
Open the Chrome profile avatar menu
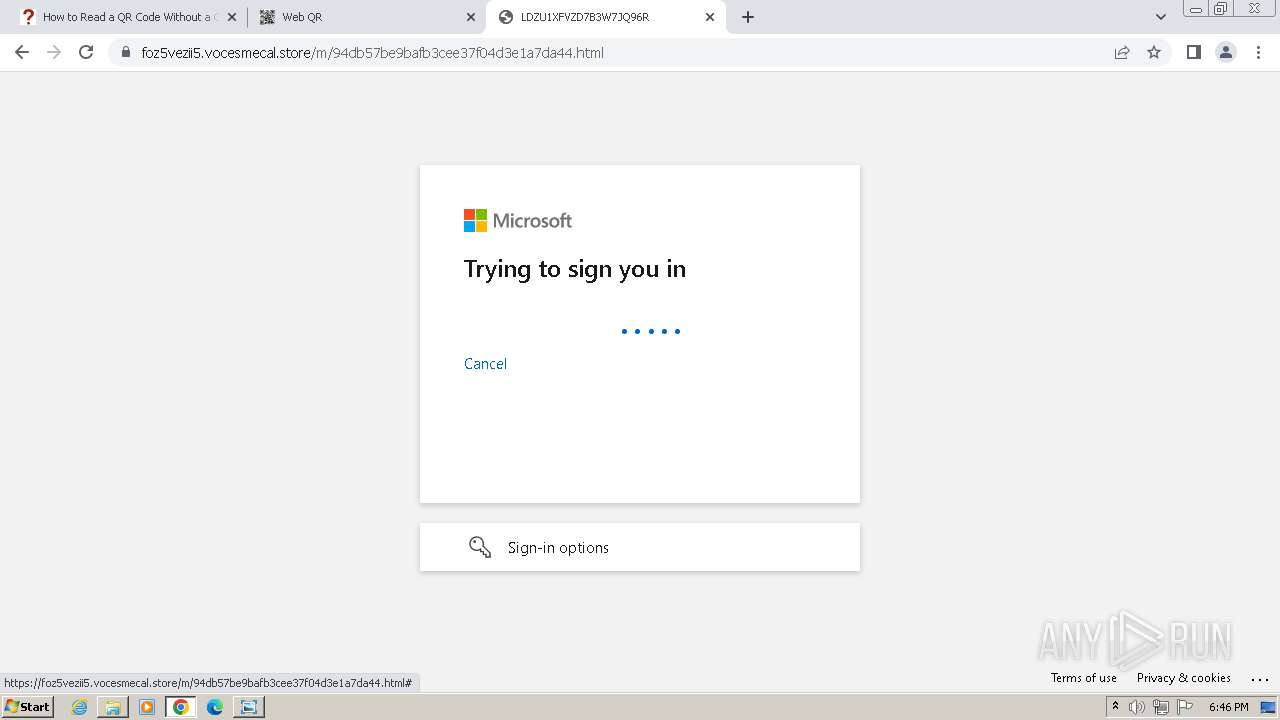tap(1226, 52)
